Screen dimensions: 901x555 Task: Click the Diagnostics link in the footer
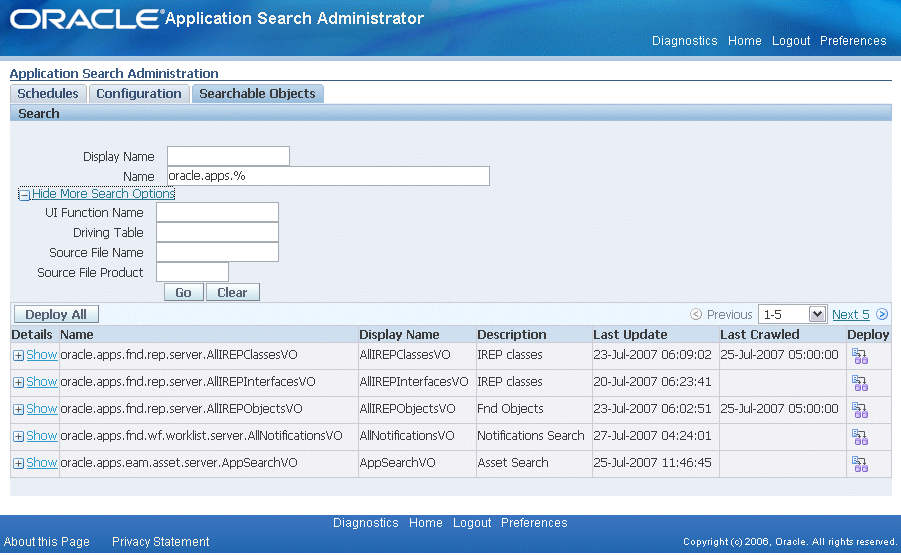(x=365, y=523)
